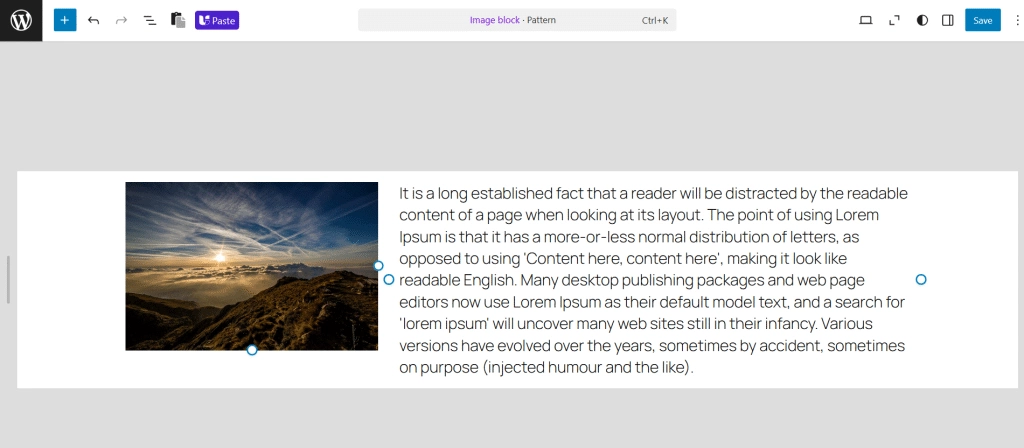Screen dimensions: 1024x448
Task: Open the block inserter plus button
Action: [x=65, y=20]
